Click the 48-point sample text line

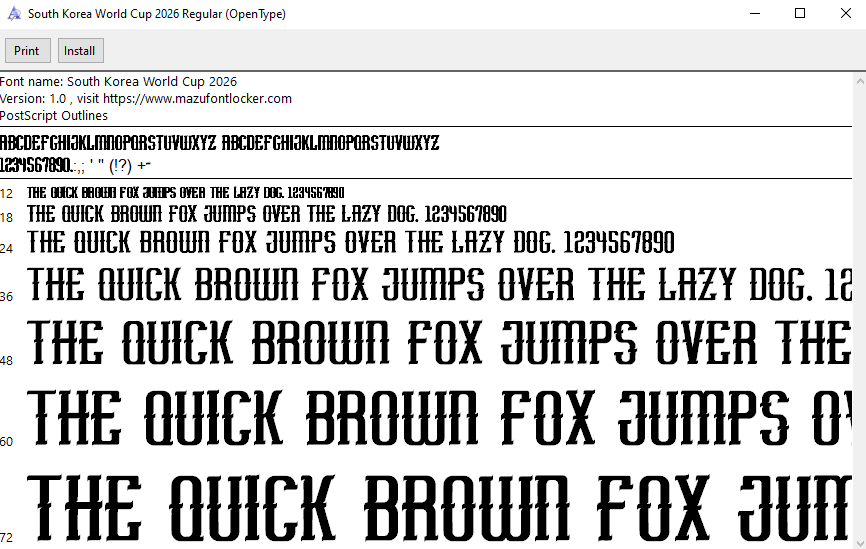click(440, 342)
